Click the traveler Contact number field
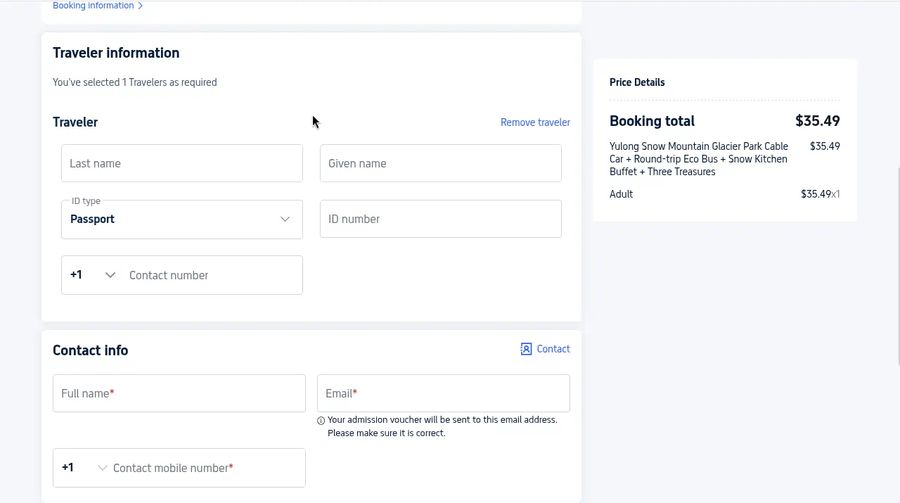The width and height of the screenshot is (900, 503). pos(212,275)
